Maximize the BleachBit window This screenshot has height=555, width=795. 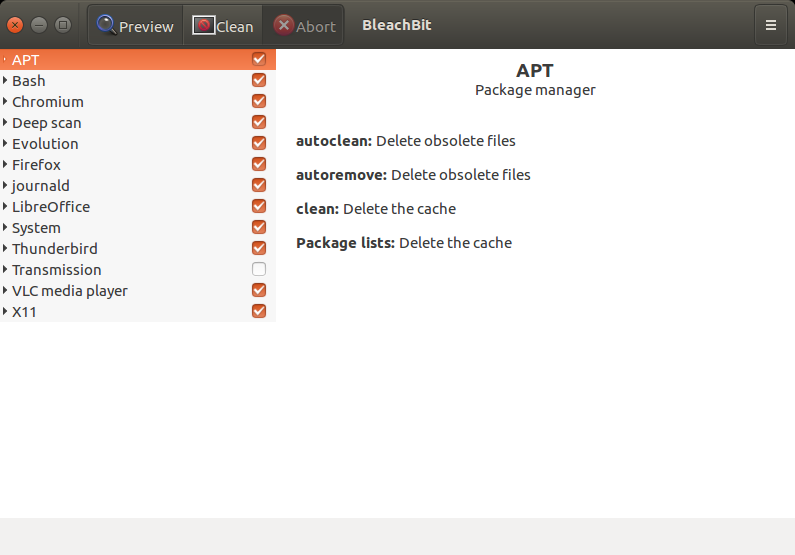(63, 25)
